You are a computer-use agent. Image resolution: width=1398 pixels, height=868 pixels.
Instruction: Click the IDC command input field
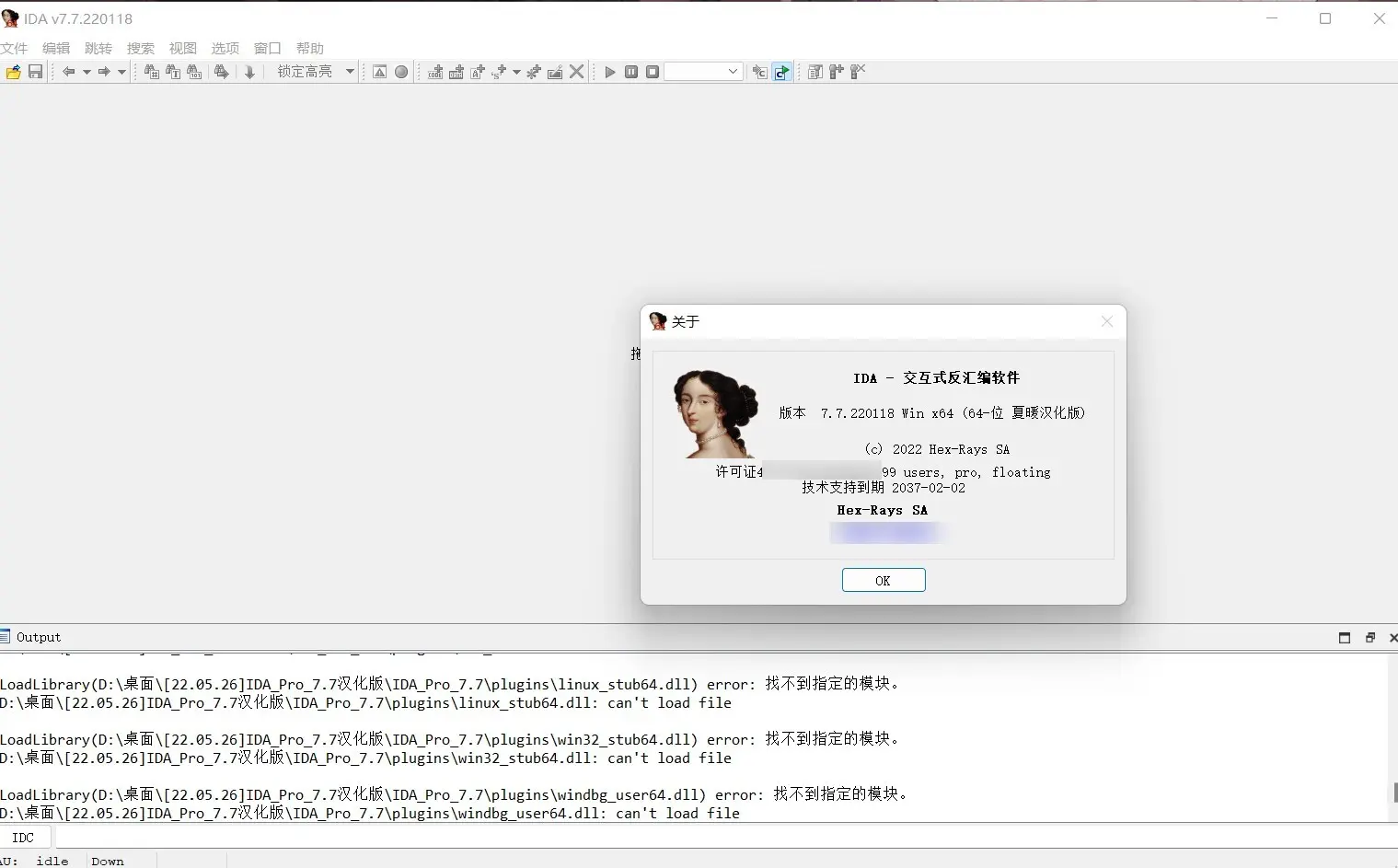(727, 838)
